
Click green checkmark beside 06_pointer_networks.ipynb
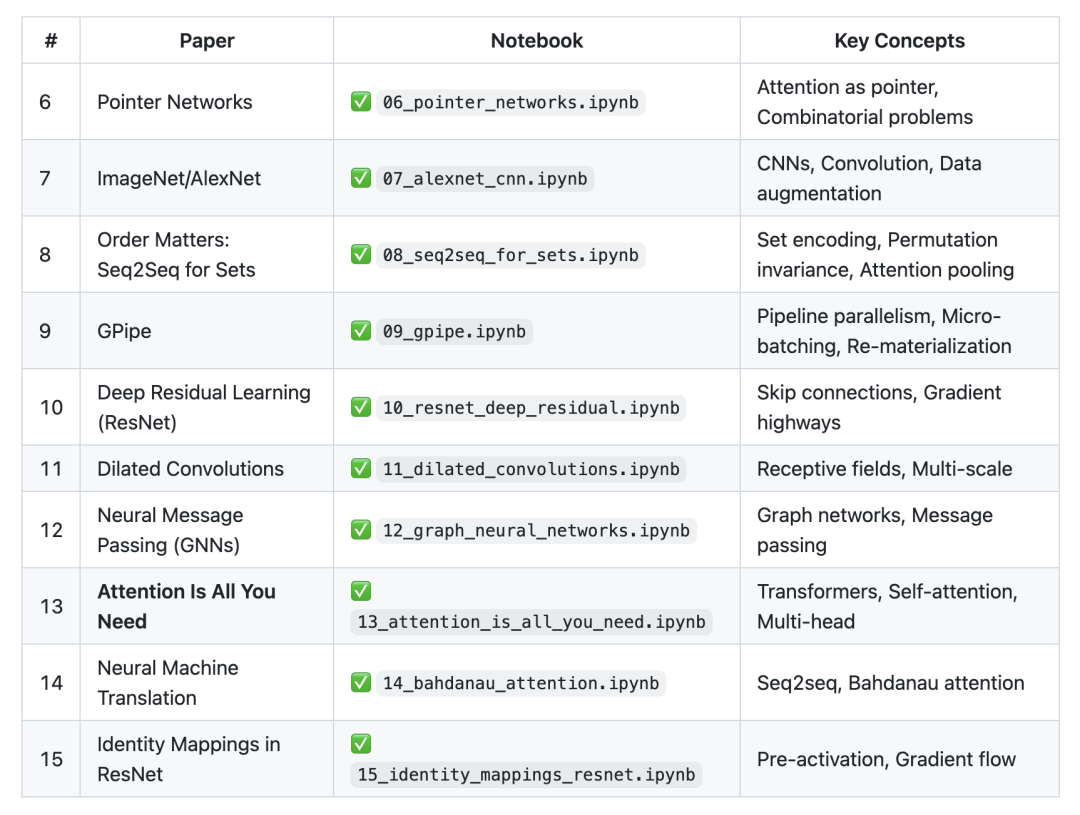click(x=361, y=102)
